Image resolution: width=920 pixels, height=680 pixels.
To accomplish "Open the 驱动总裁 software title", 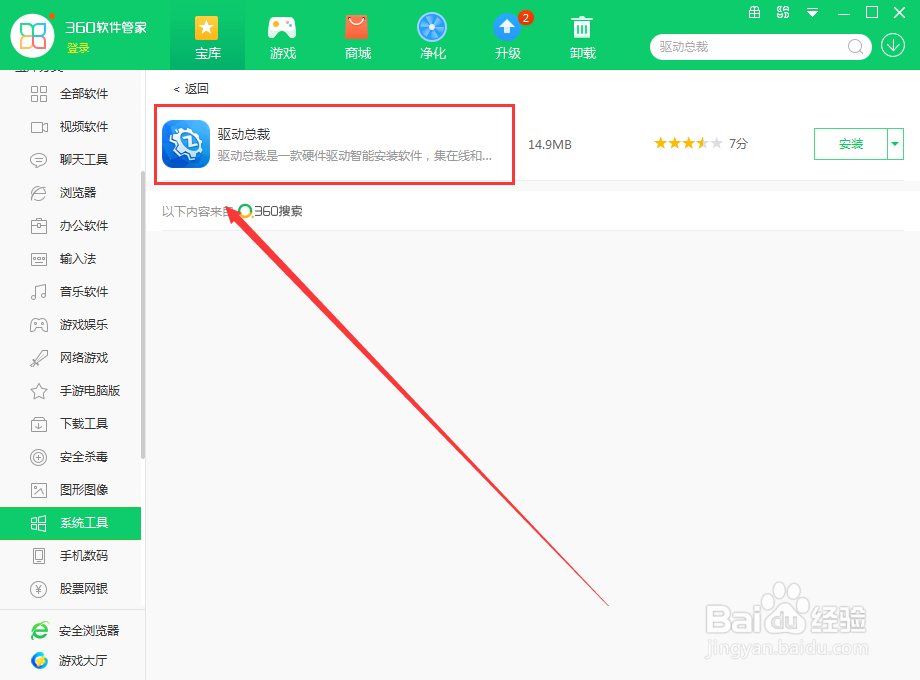I will pos(244,134).
